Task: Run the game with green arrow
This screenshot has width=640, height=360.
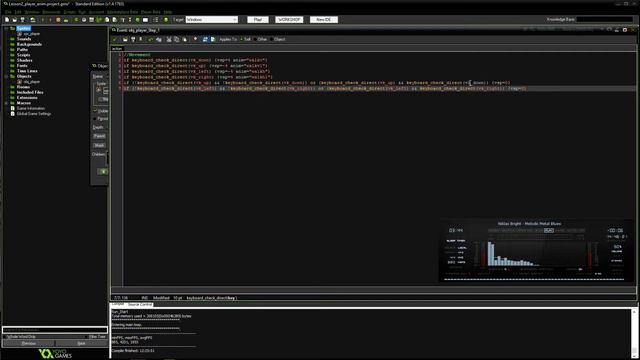Action: [x=42, y=20]
